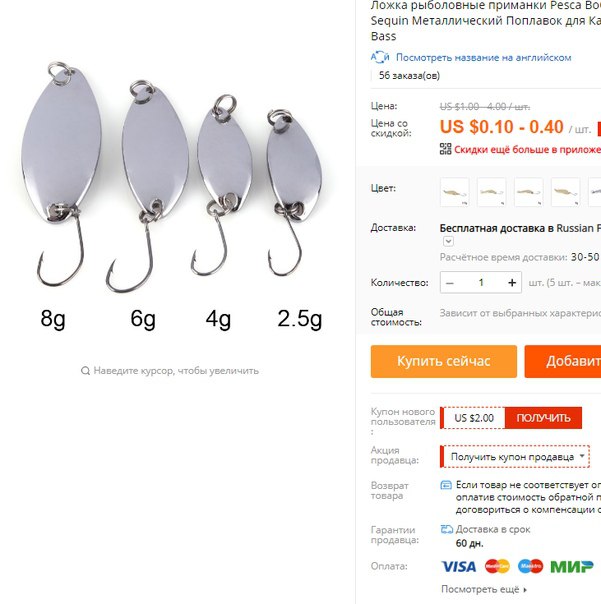Click the return policy icon
This screenshot has width=601, height=604.
pos(446,485)
